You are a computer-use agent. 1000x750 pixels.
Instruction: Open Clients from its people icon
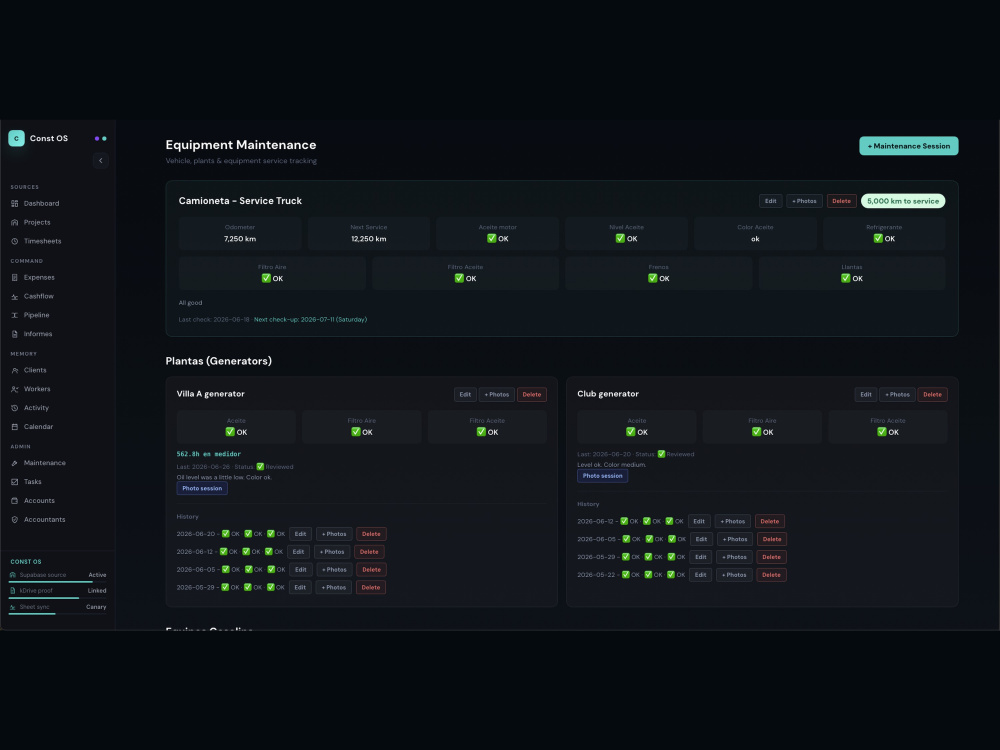point(15,371)
